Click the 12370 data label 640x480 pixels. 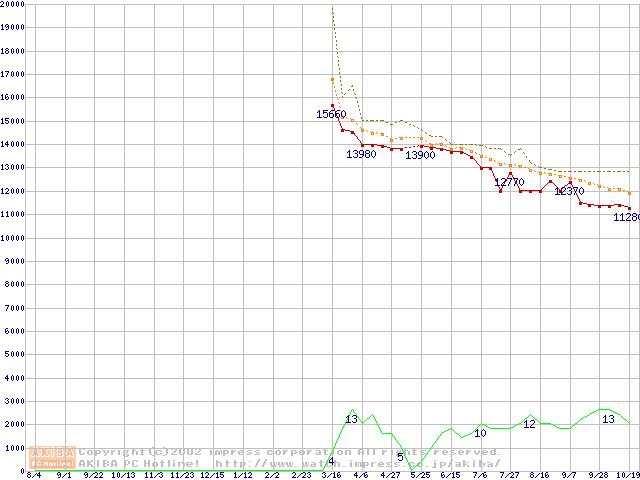[x=569, y=190]
